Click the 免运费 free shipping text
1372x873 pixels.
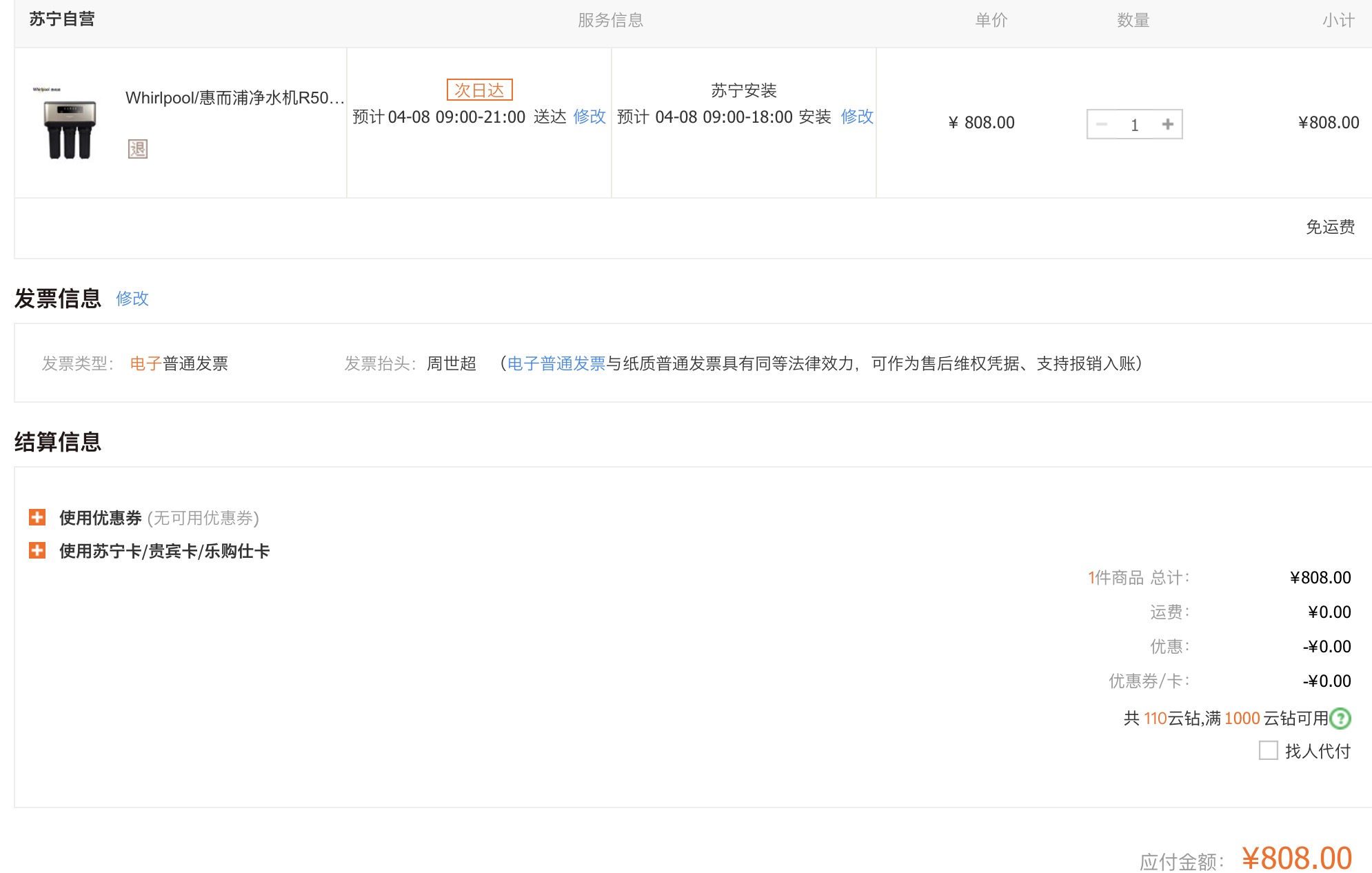coord(1330,227)
